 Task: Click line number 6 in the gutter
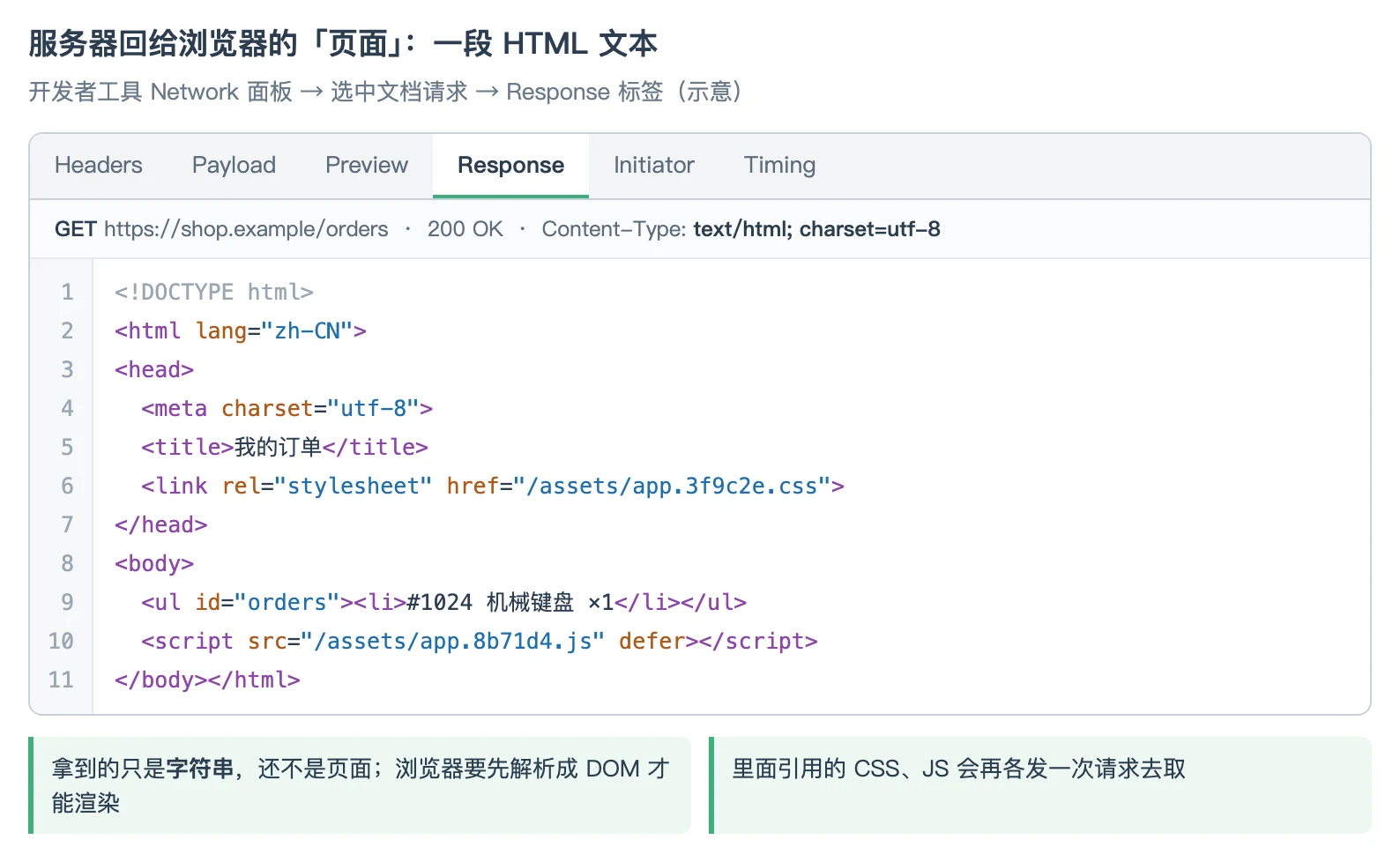tap(67, 486)
